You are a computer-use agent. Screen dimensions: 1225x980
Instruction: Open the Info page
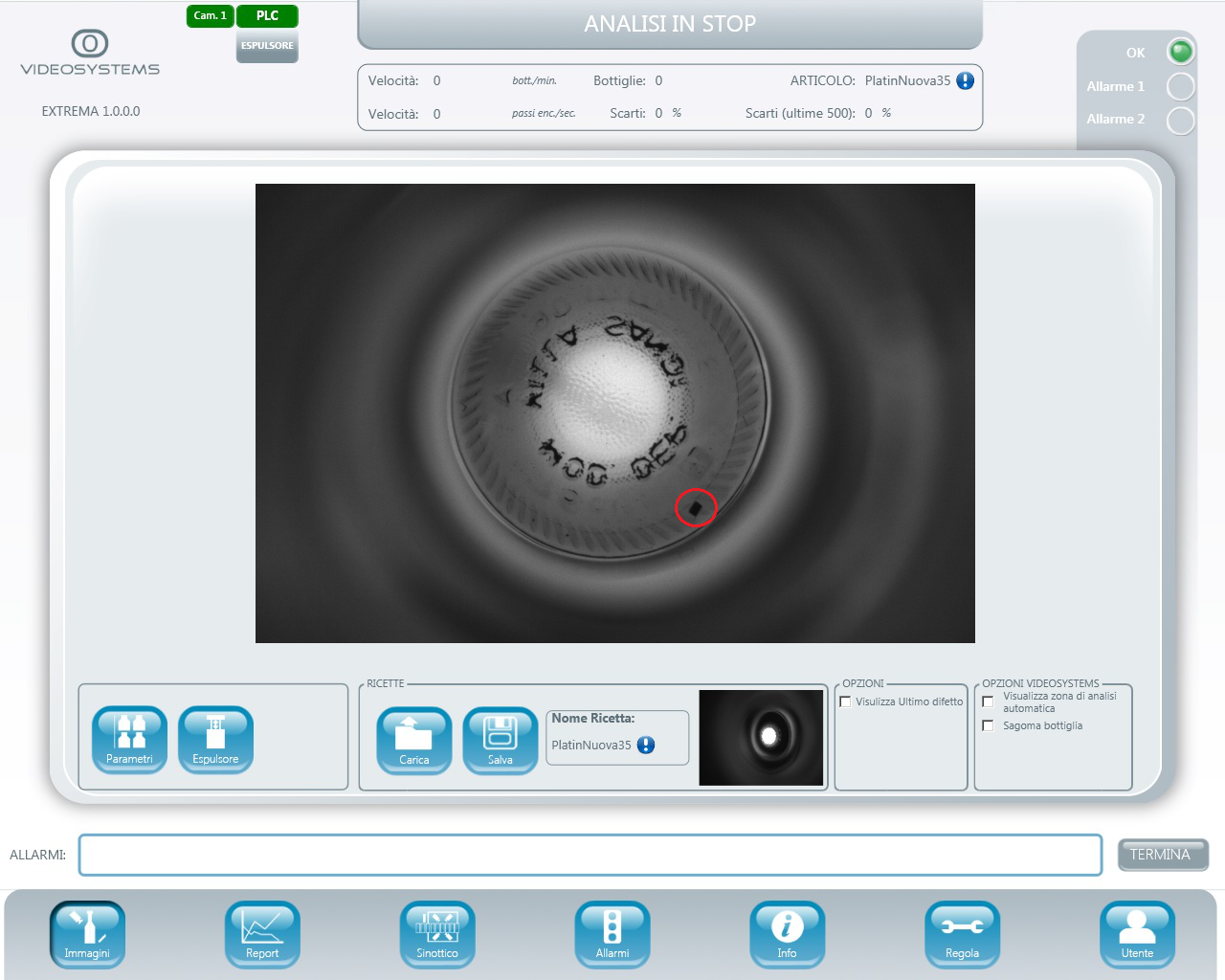pos(787,934)
